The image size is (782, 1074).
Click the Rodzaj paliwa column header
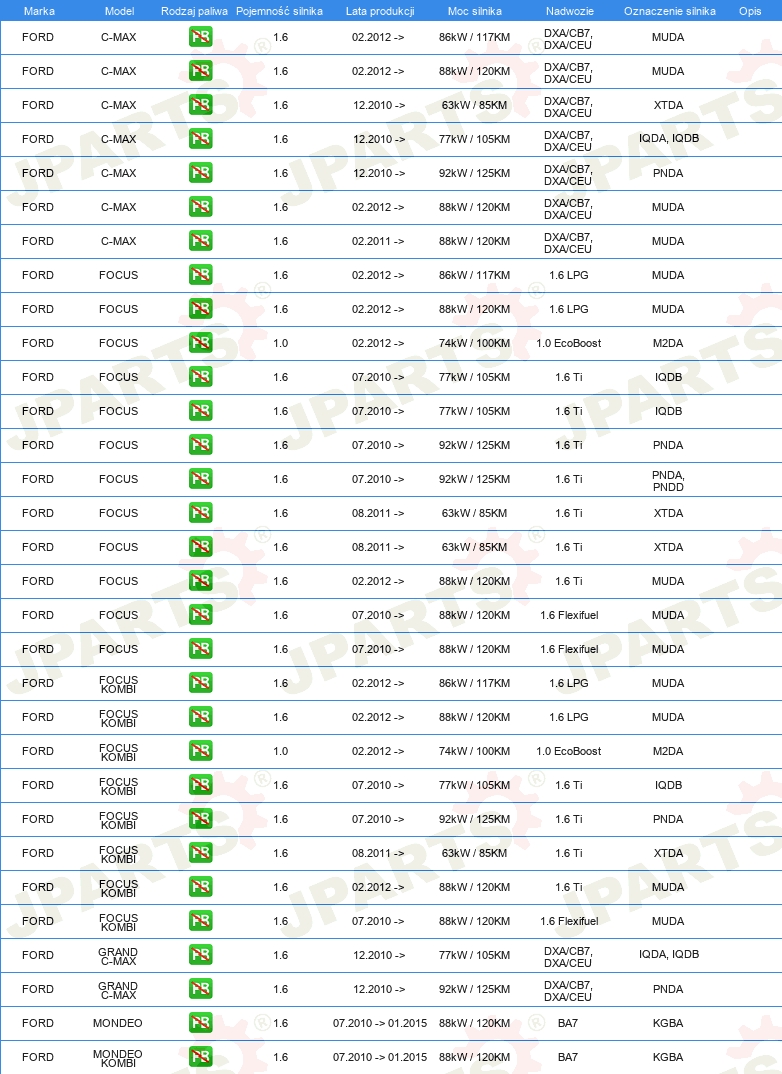point(194,11)
